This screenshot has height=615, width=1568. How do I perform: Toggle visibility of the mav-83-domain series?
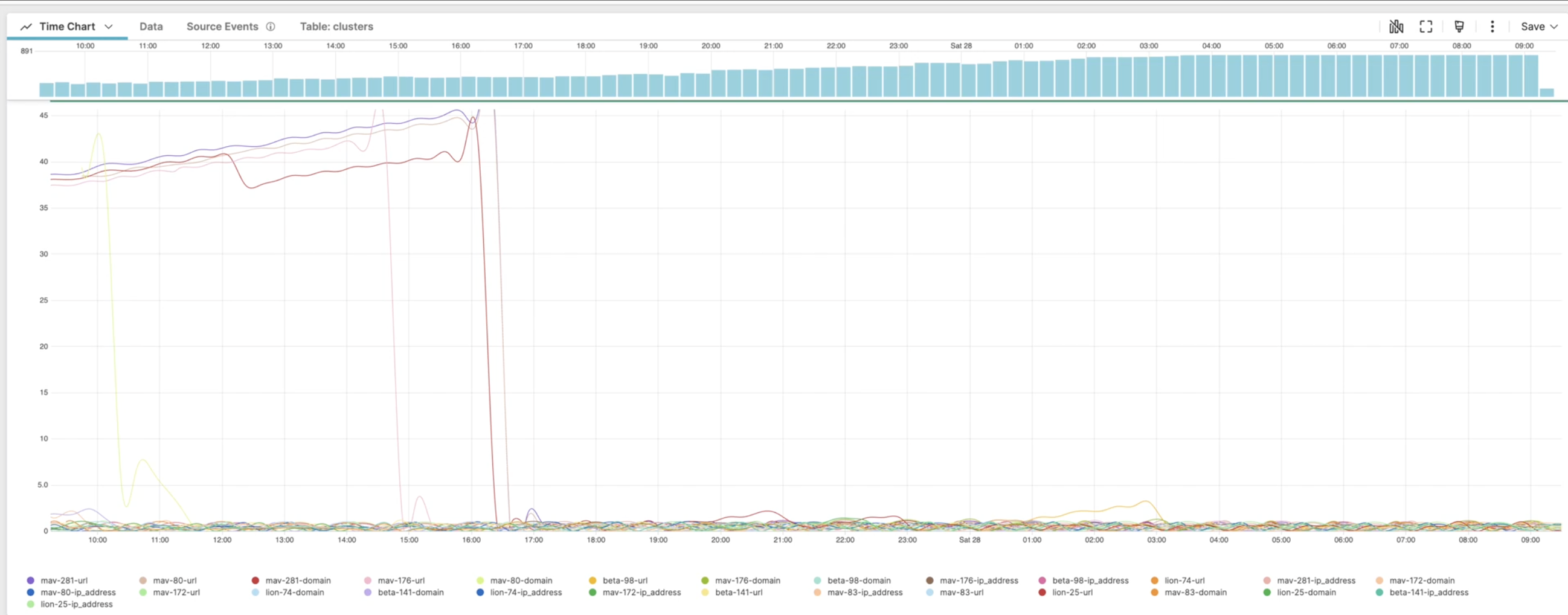pyautogui.click(x=1154, y=593)
